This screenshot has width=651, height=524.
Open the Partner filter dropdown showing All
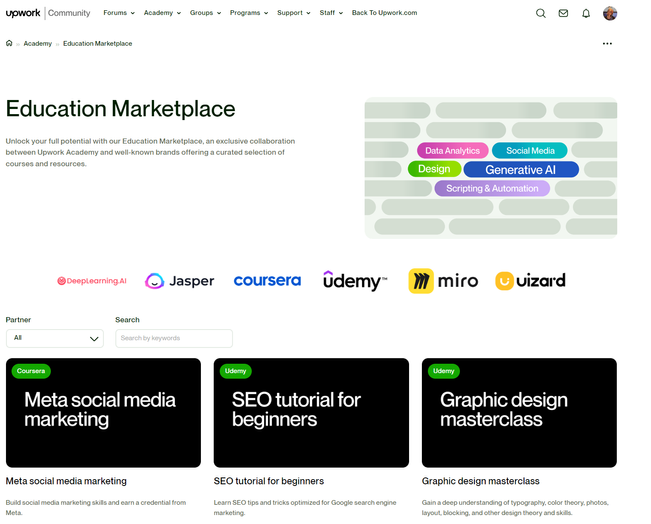pyautogui.click(x=55, y=338)
